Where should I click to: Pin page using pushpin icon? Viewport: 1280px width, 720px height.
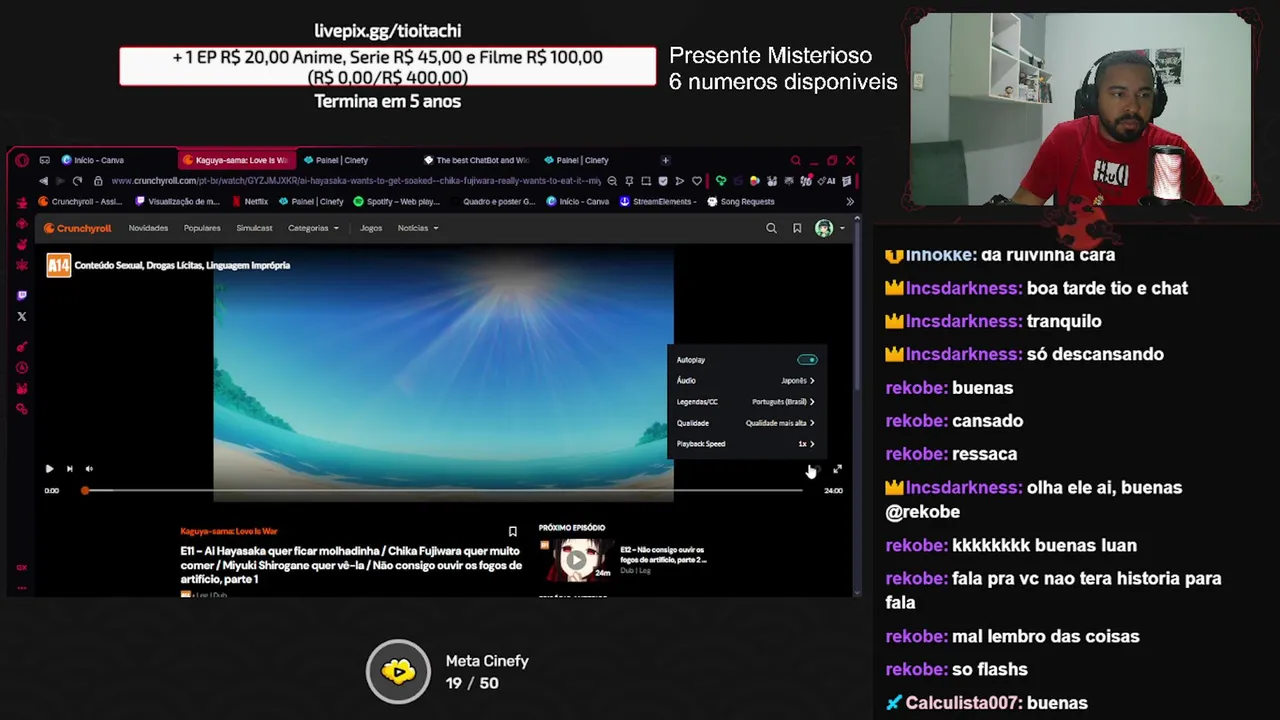[629, 181]
